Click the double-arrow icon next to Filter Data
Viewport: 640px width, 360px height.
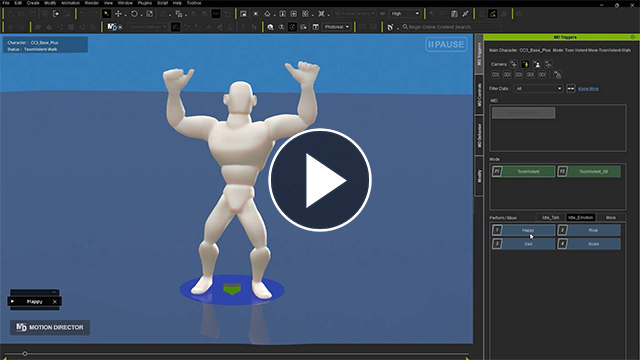coord(571,89)
